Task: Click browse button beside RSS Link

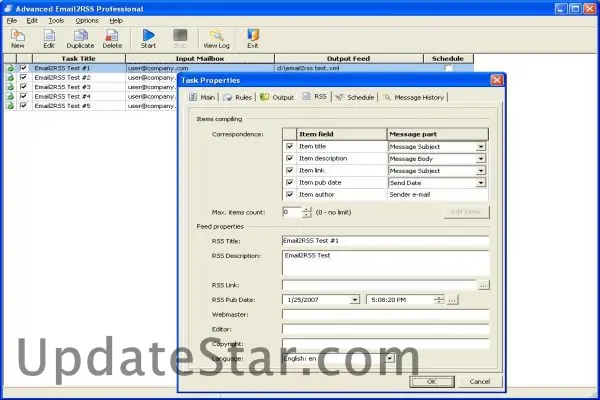Action: [484, 285]
